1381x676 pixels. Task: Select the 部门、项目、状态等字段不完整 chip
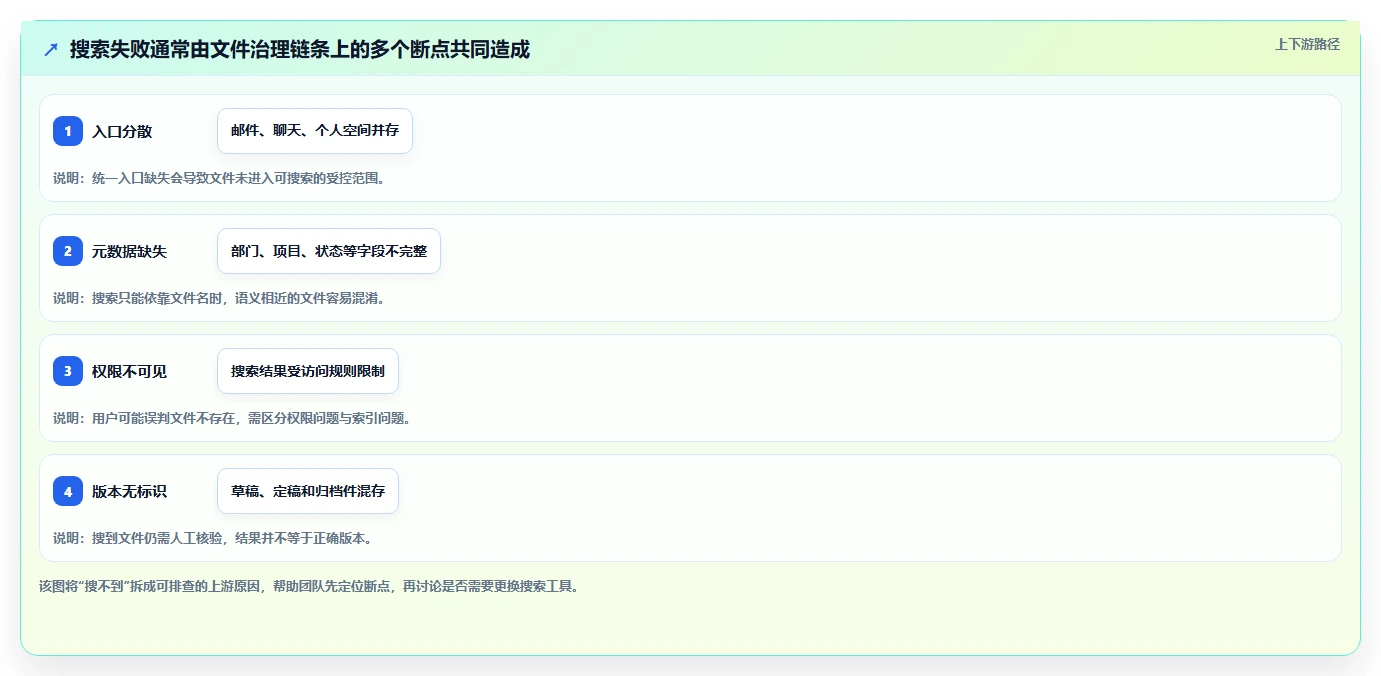click(x=329, y=251)
